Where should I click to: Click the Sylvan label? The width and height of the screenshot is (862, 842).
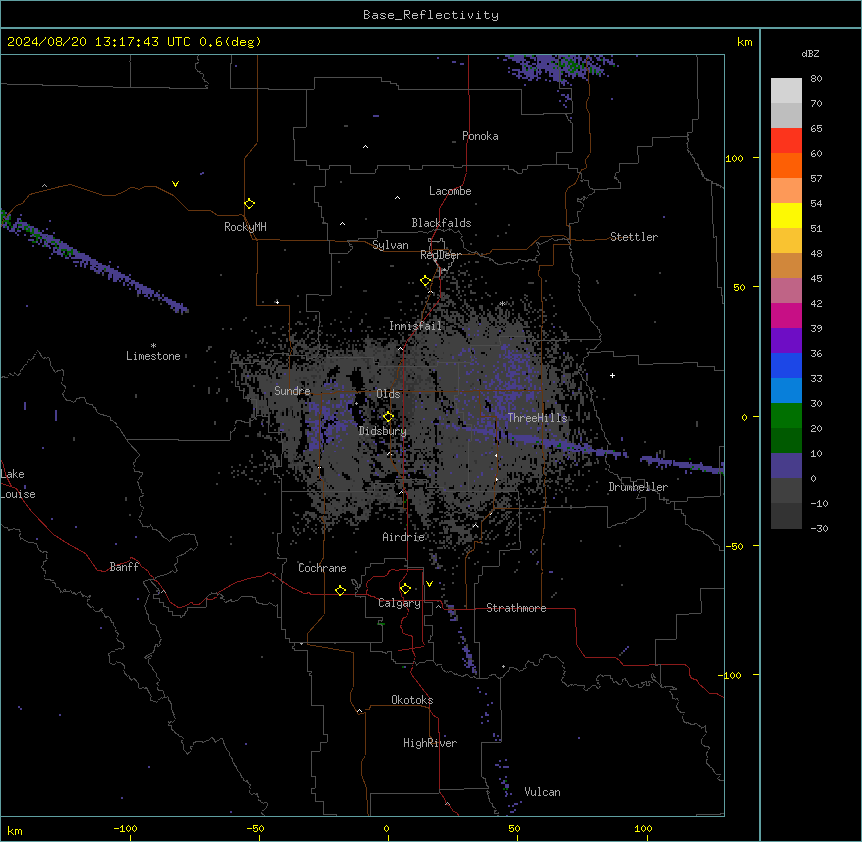pyautogui.click(x=390, y=245)
